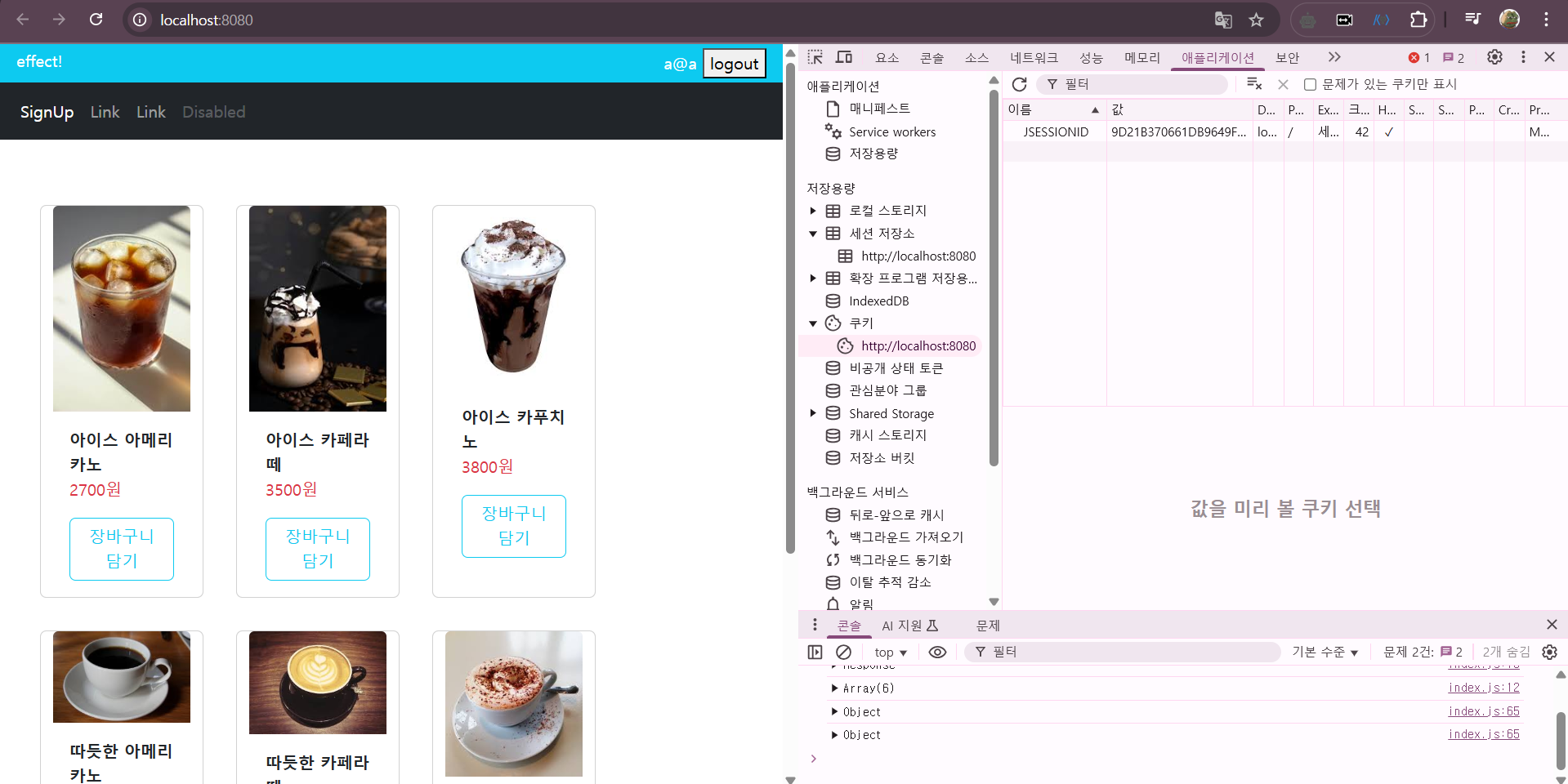
Task: Switch to the 네트워크 DevTools tab
Action: coord(1034,57)
